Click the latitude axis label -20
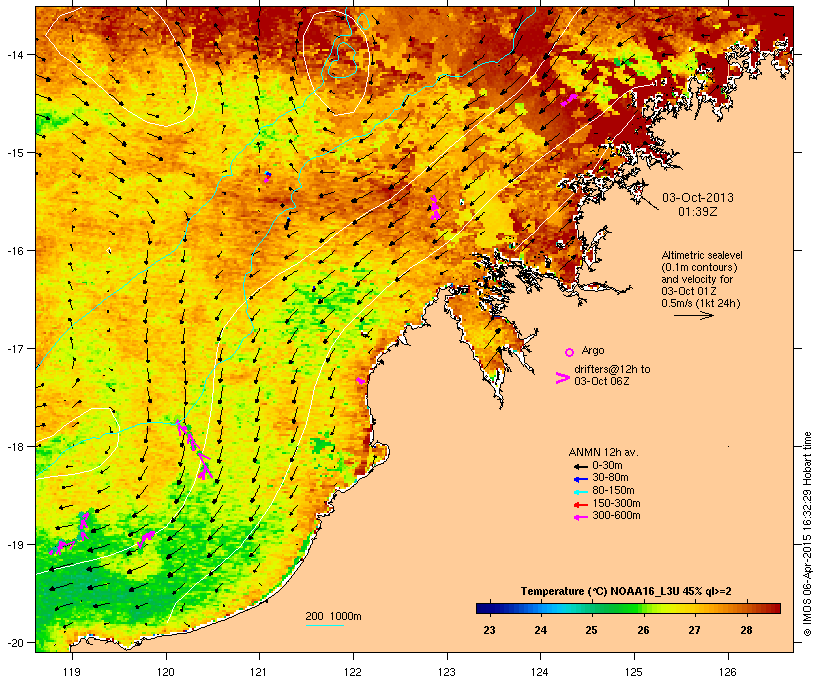The image size is (820, 680). click(14, 643)
